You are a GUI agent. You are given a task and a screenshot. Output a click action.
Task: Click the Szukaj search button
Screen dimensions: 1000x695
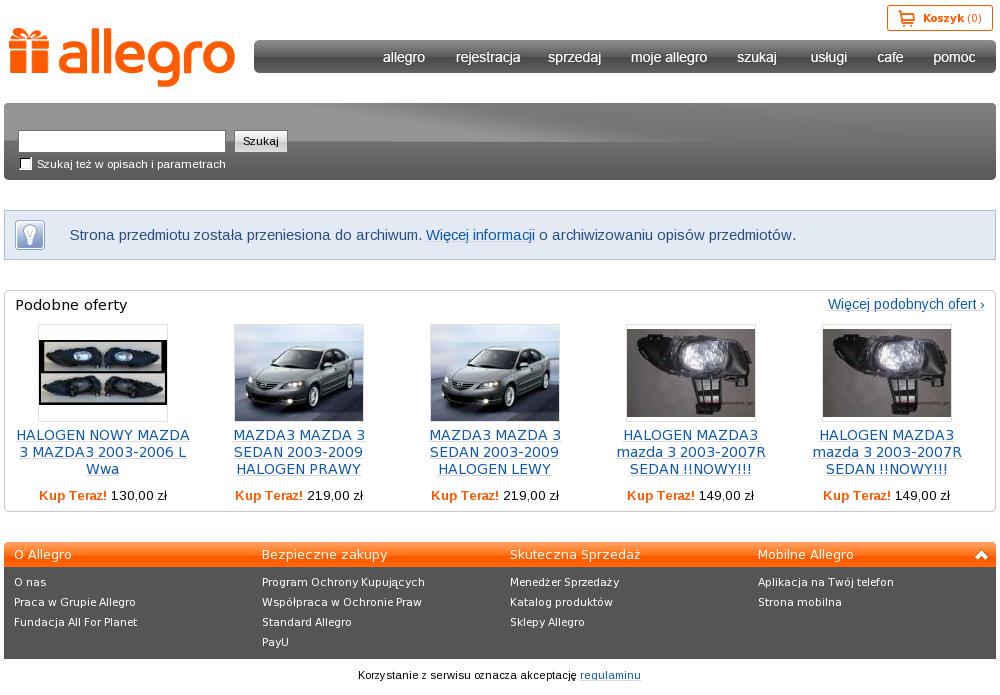(x=261, y=141)
